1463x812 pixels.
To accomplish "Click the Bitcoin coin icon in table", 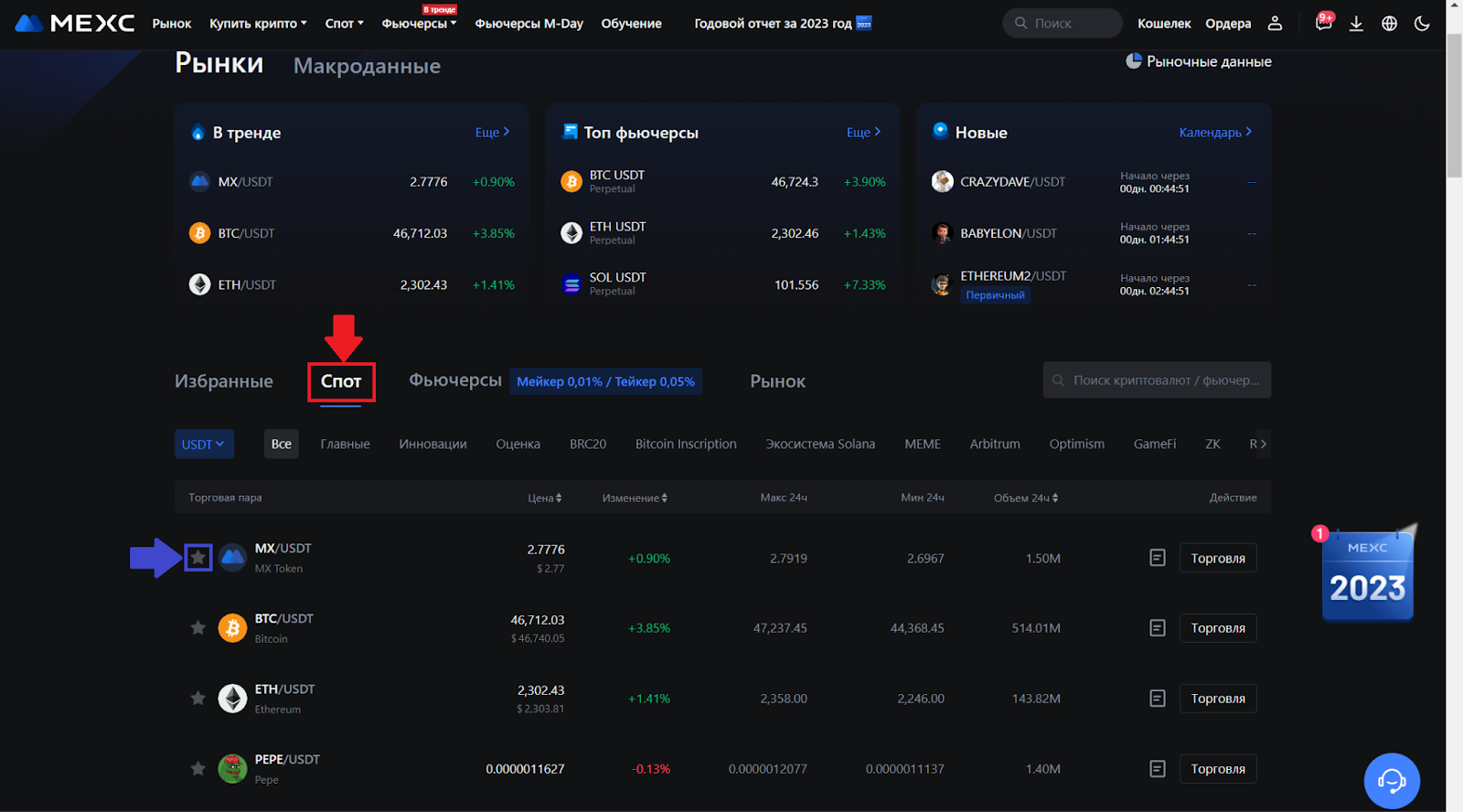I will coord(232,628).
